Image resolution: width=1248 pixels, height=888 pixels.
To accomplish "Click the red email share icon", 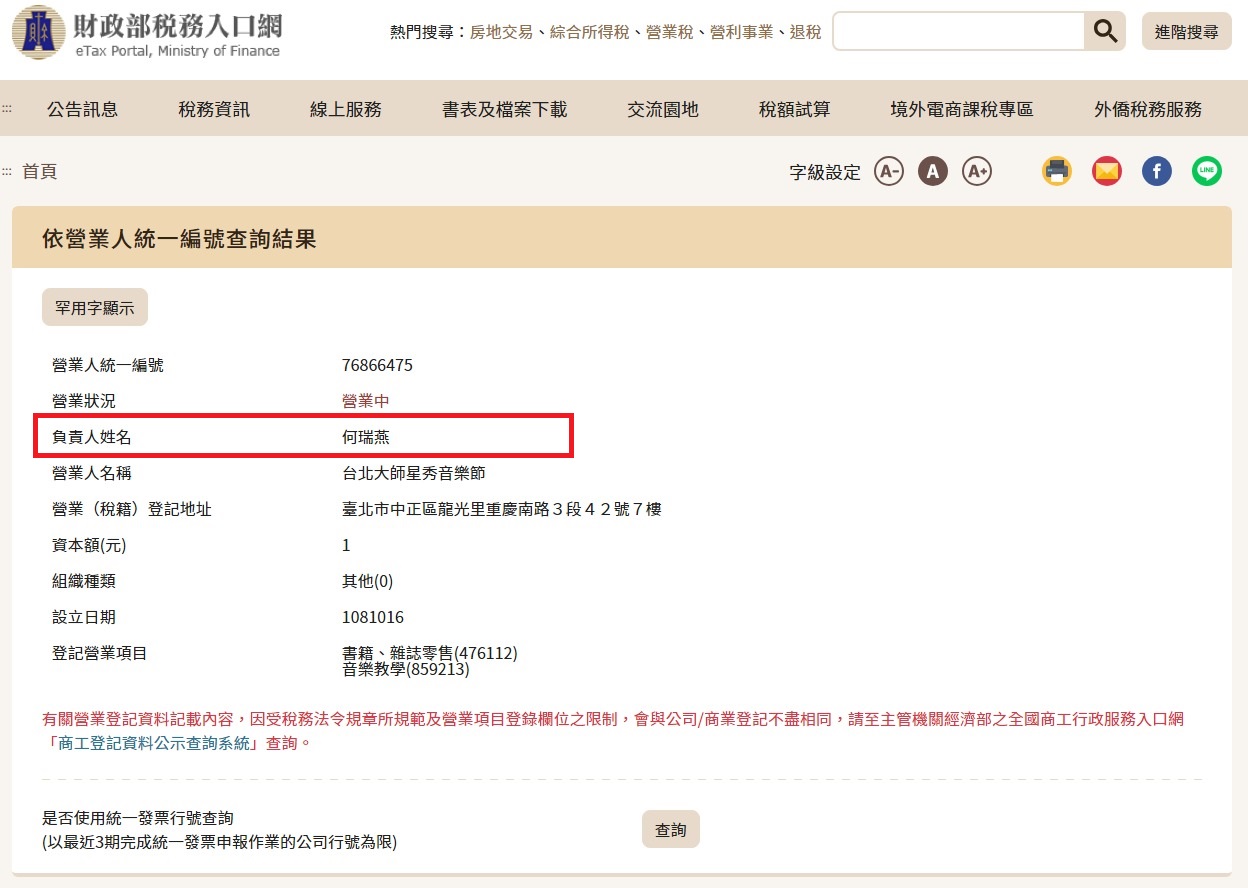I will pyautogui.click(x=1107, y=171).
